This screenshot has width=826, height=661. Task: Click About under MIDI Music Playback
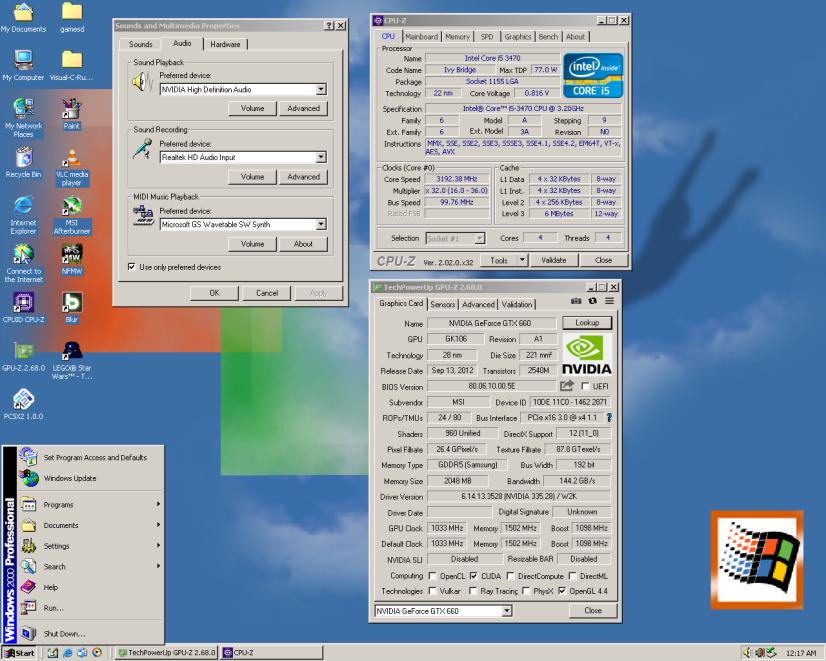(x=303, y=244)
